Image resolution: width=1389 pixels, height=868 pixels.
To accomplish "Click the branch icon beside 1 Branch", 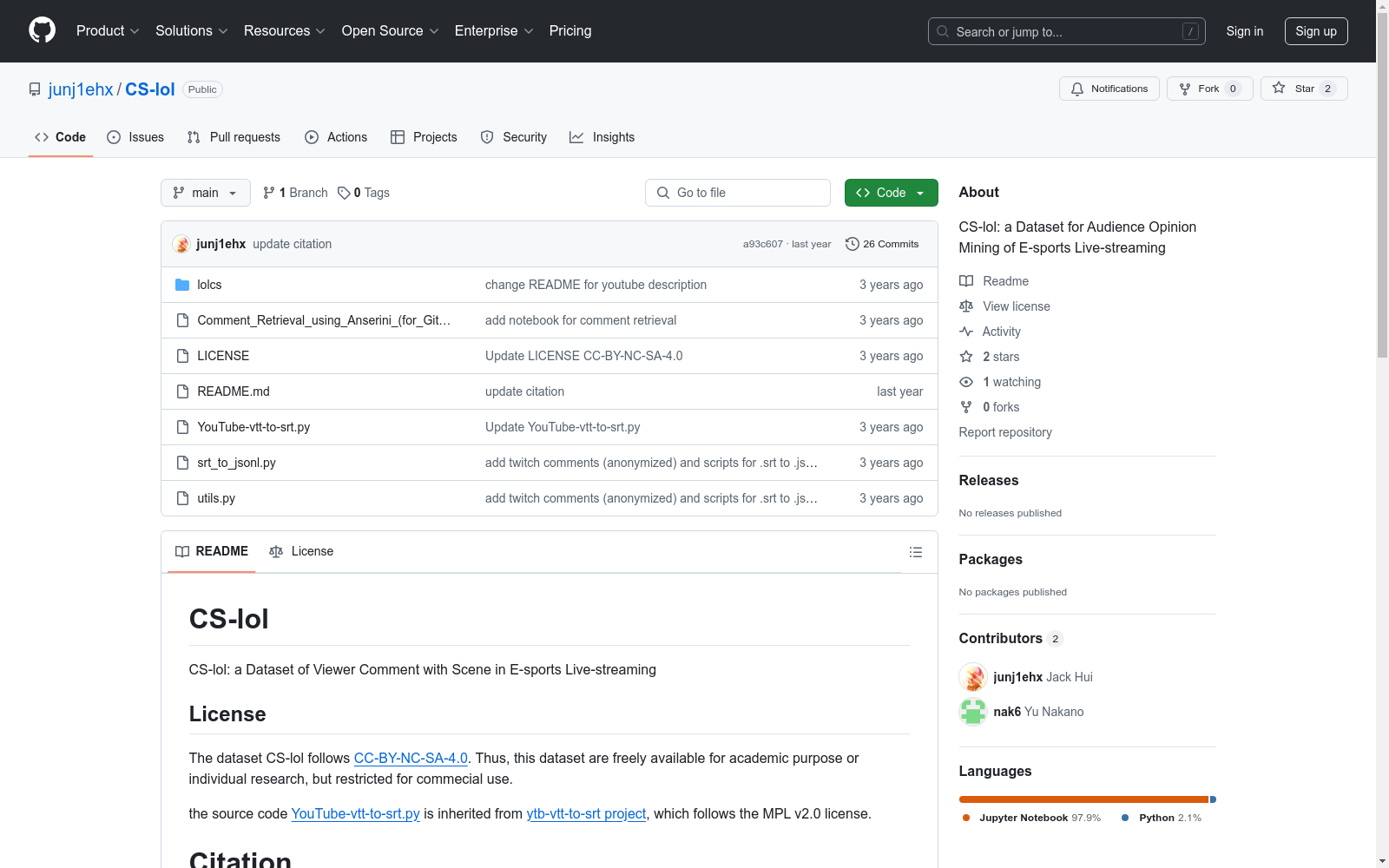I will click(x=269, y=193).
